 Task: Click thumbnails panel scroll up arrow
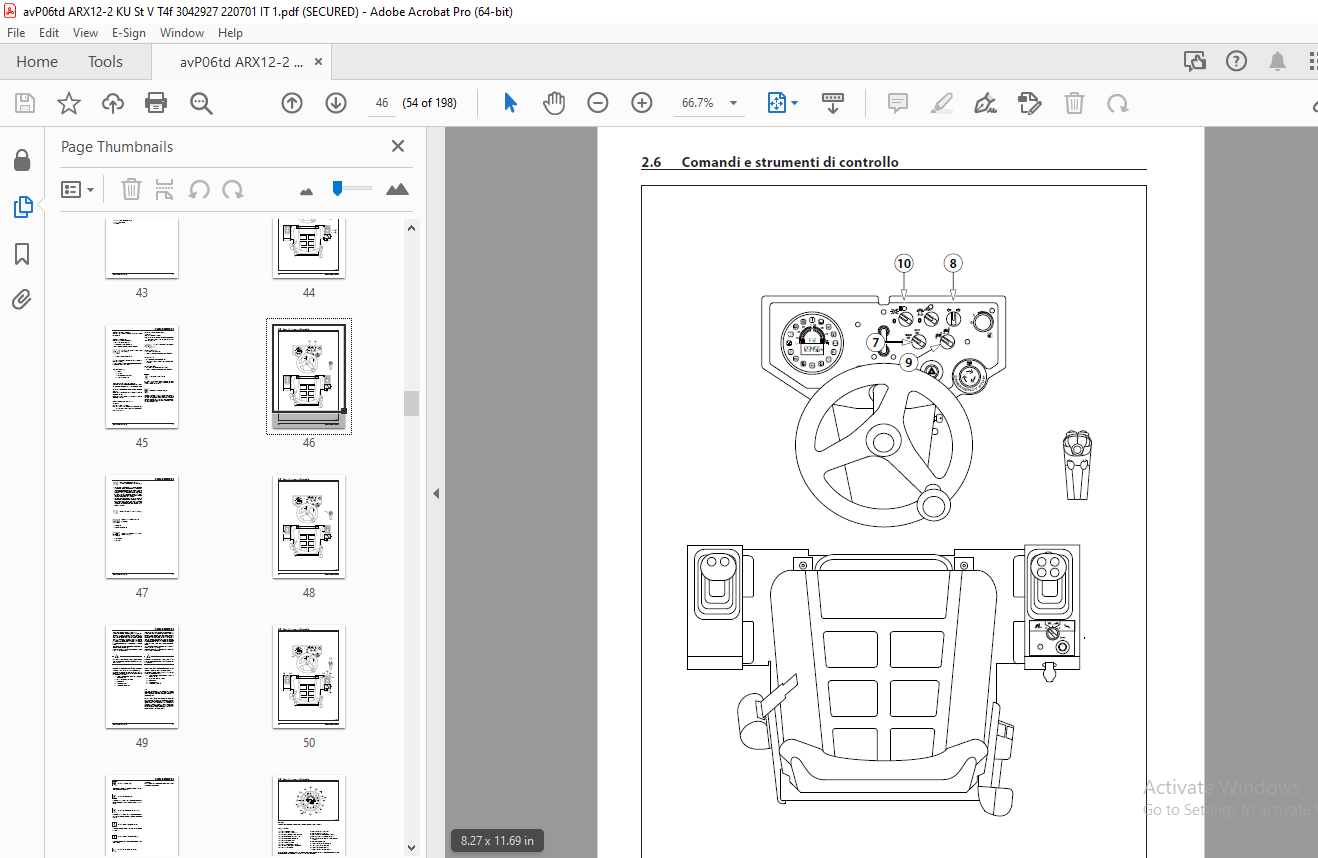click(411, 228)
